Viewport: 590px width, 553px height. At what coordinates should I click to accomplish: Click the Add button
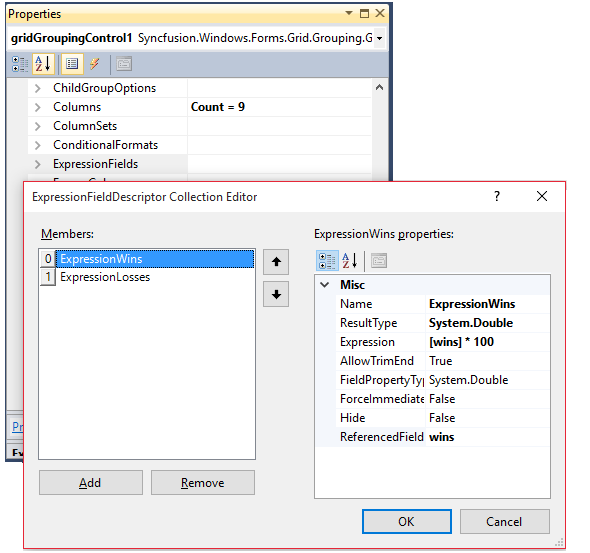click(91, 483)
